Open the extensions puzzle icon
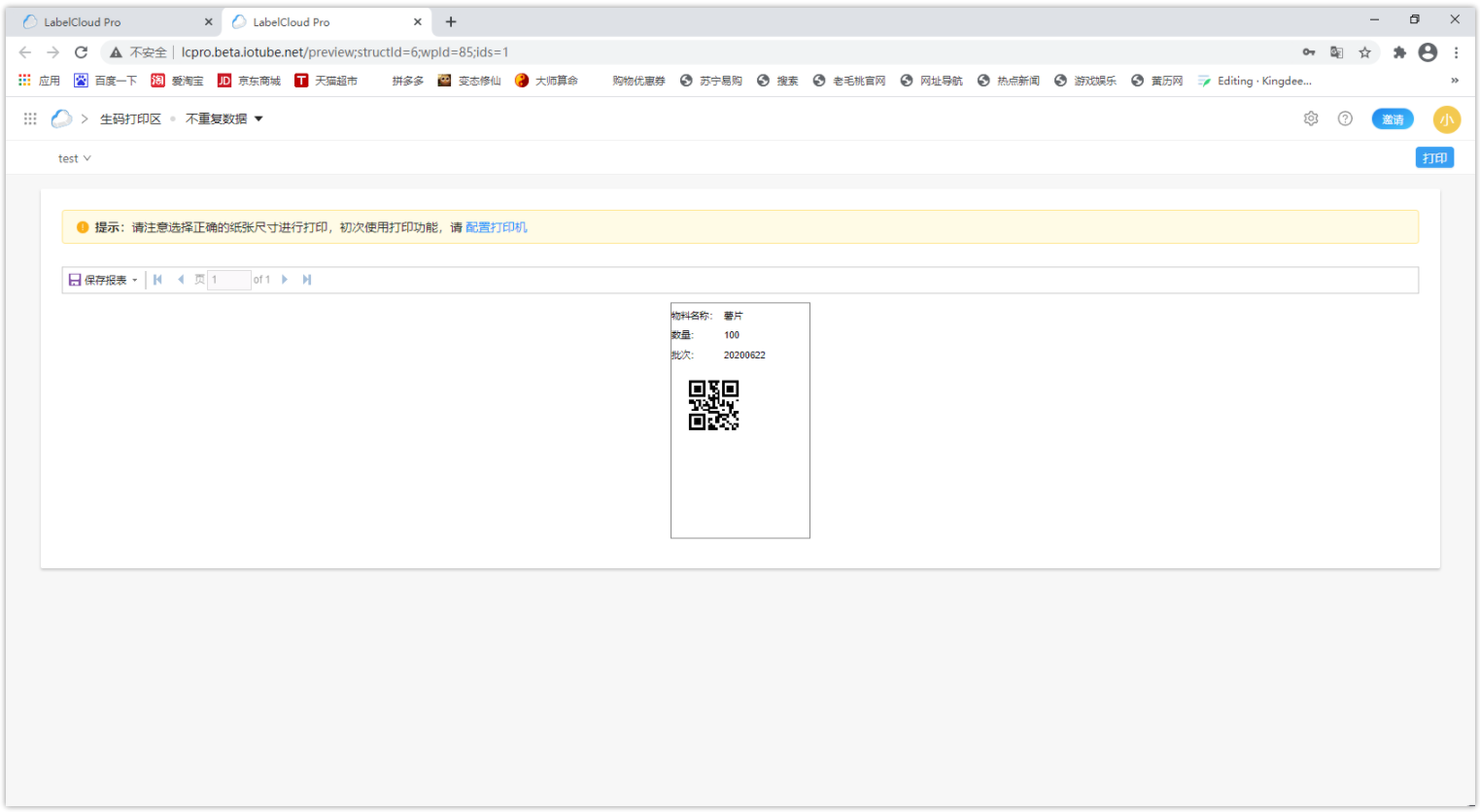This screenshot has width=1480, height=812. tap(1399, 52)
